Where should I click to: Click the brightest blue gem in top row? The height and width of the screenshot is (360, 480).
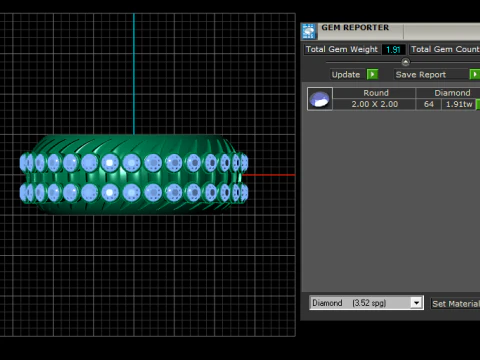tap(110, 163)
